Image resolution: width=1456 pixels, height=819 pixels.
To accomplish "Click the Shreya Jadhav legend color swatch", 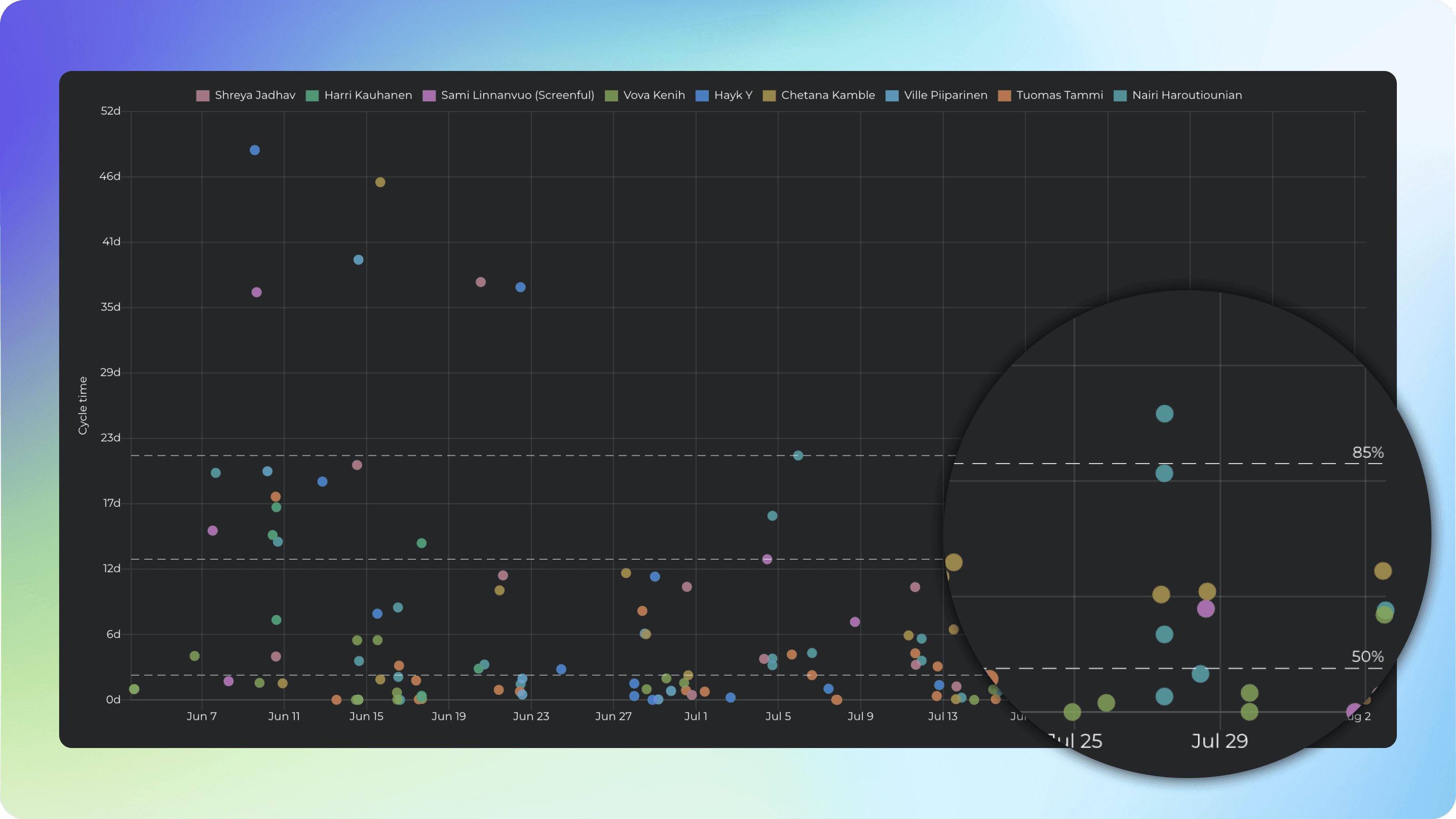I will (202, 96).
